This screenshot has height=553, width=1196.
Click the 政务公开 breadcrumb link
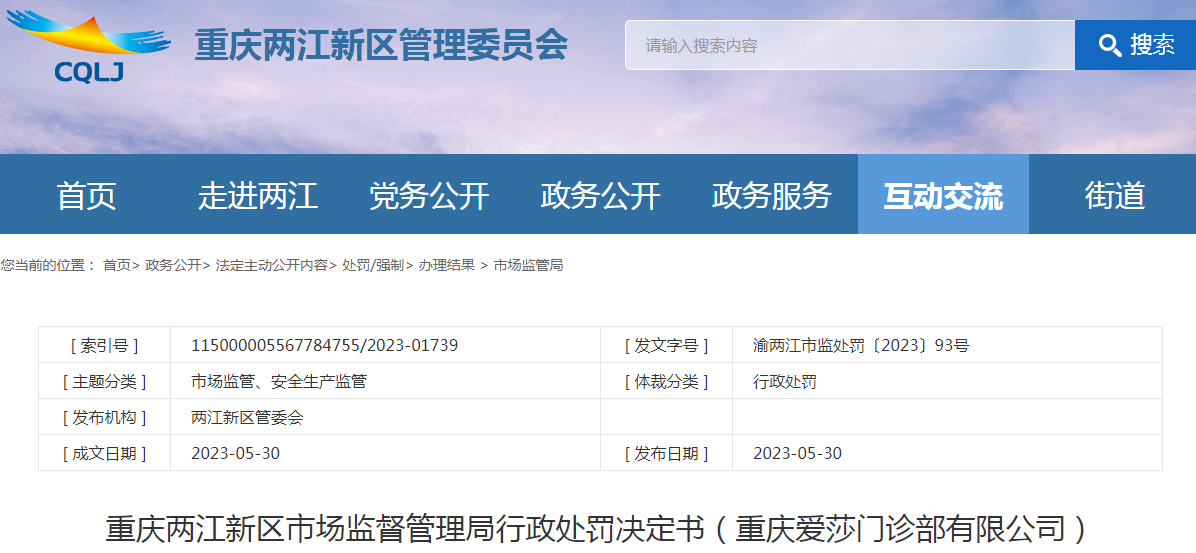(173, 265)
